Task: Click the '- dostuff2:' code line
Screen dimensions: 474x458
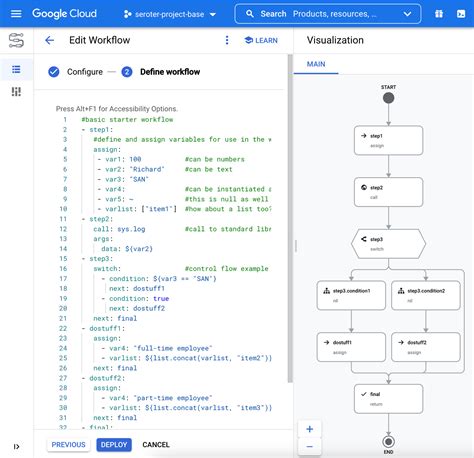Action: point(103,378)
